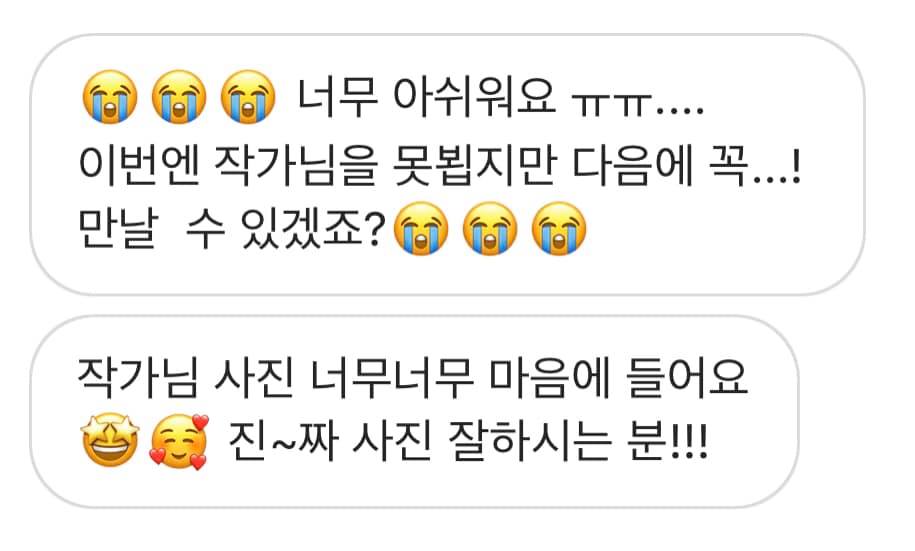Screen dimensions: 915x551
Task: Click the middle crying emoji following 있겠죠?
Action: (490, 229)
